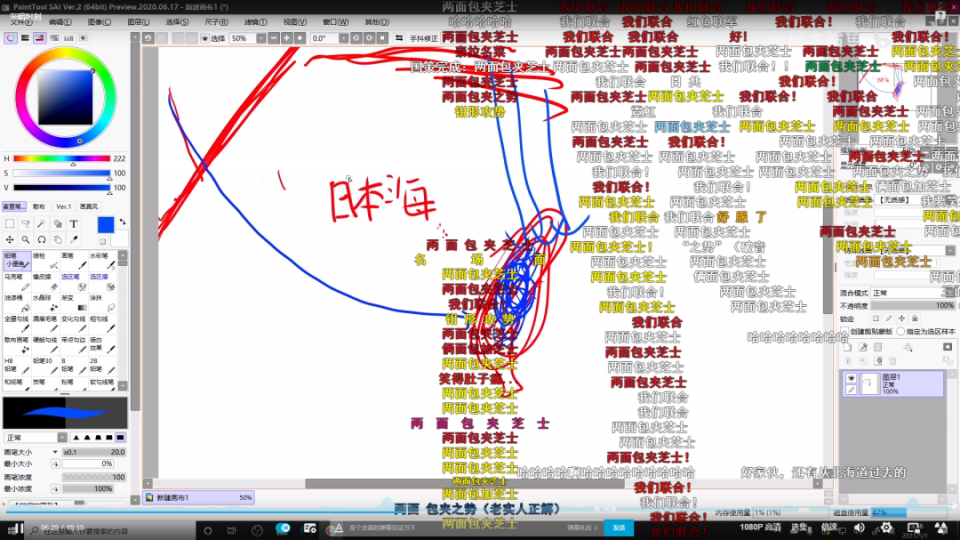Select the move tool
Image resolution: width=960 pixels, height=540 pixels.
pos(10,240)
